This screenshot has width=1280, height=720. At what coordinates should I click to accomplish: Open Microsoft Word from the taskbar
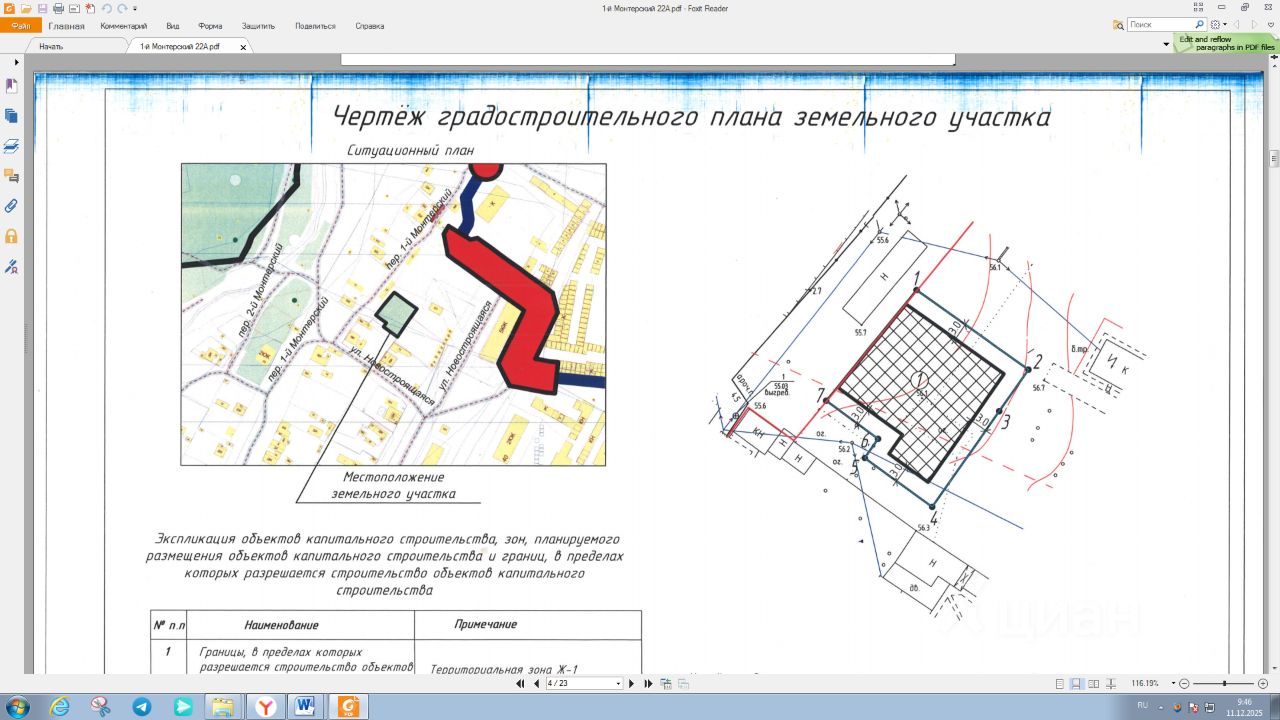(x=305, y=707)
